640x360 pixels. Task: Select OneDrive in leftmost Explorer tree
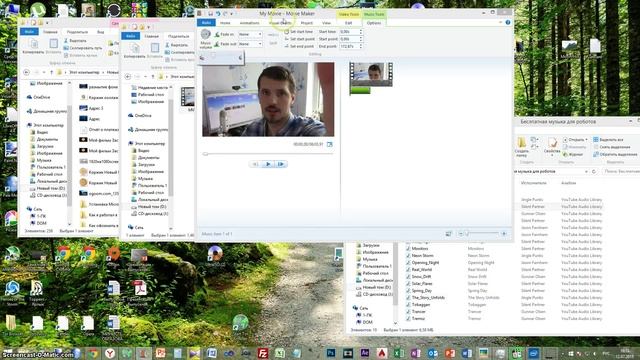pos(39,97)
